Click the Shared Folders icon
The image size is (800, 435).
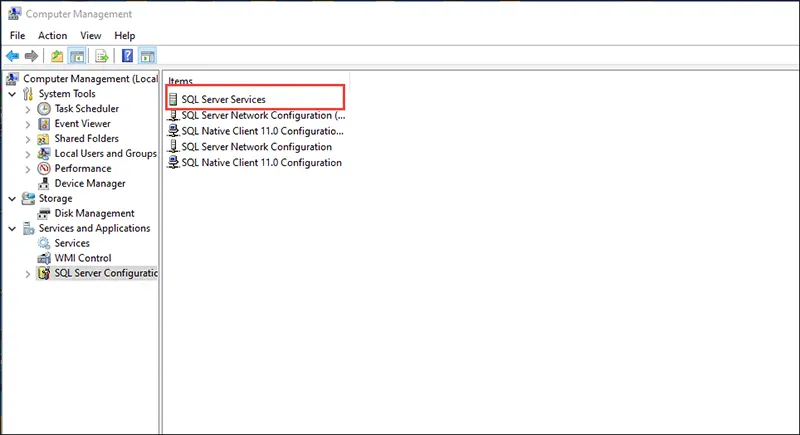[x=44, y=139]
